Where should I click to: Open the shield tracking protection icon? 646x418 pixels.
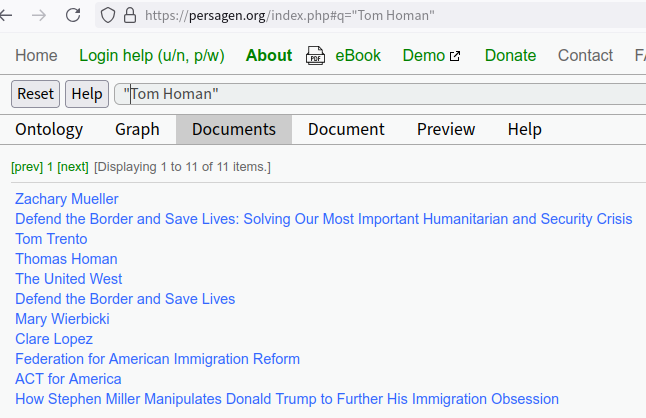pyautogui.click(x=108, y=15)
